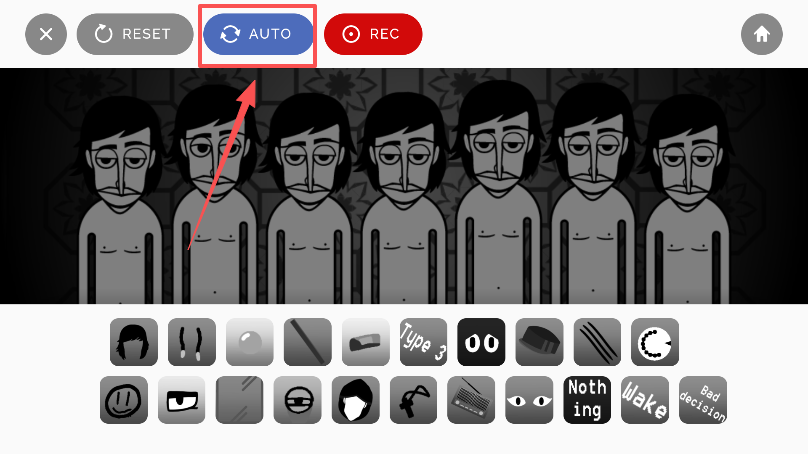808x454 pixels.
Task: Click the RESET button
Action: tap(135, 34)
